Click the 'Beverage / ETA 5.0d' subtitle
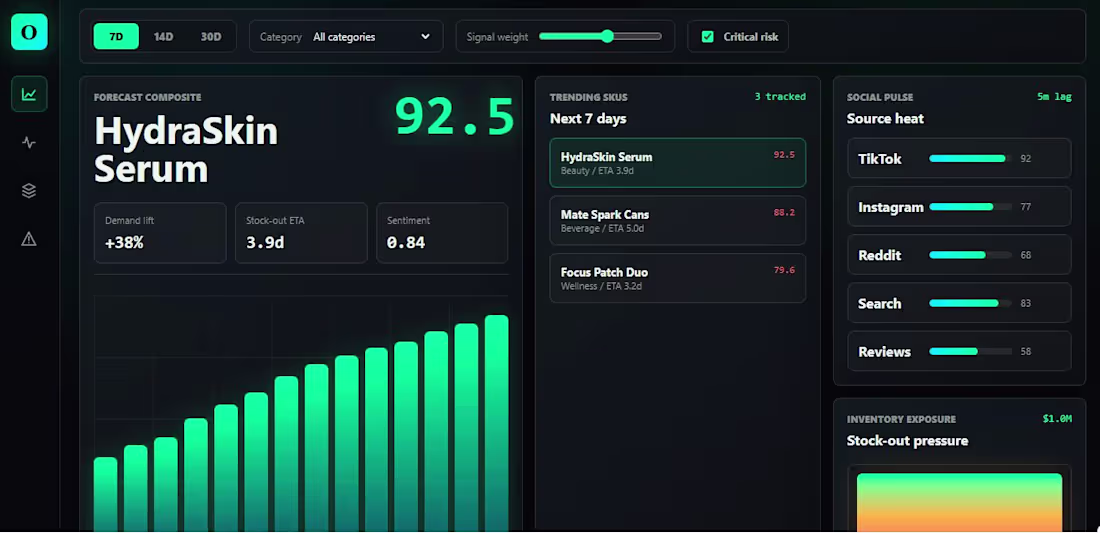1100x533 pixels. tap(603, 229)
